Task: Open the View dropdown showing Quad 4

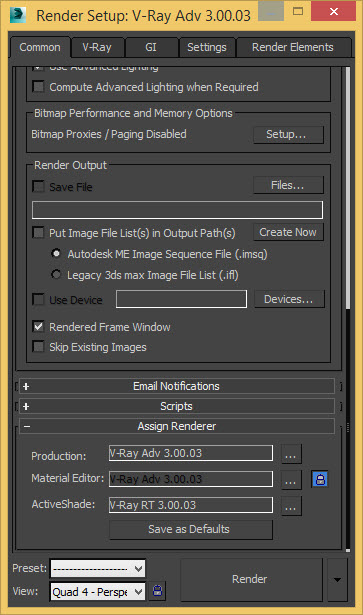Action: (x=98, y=591)
